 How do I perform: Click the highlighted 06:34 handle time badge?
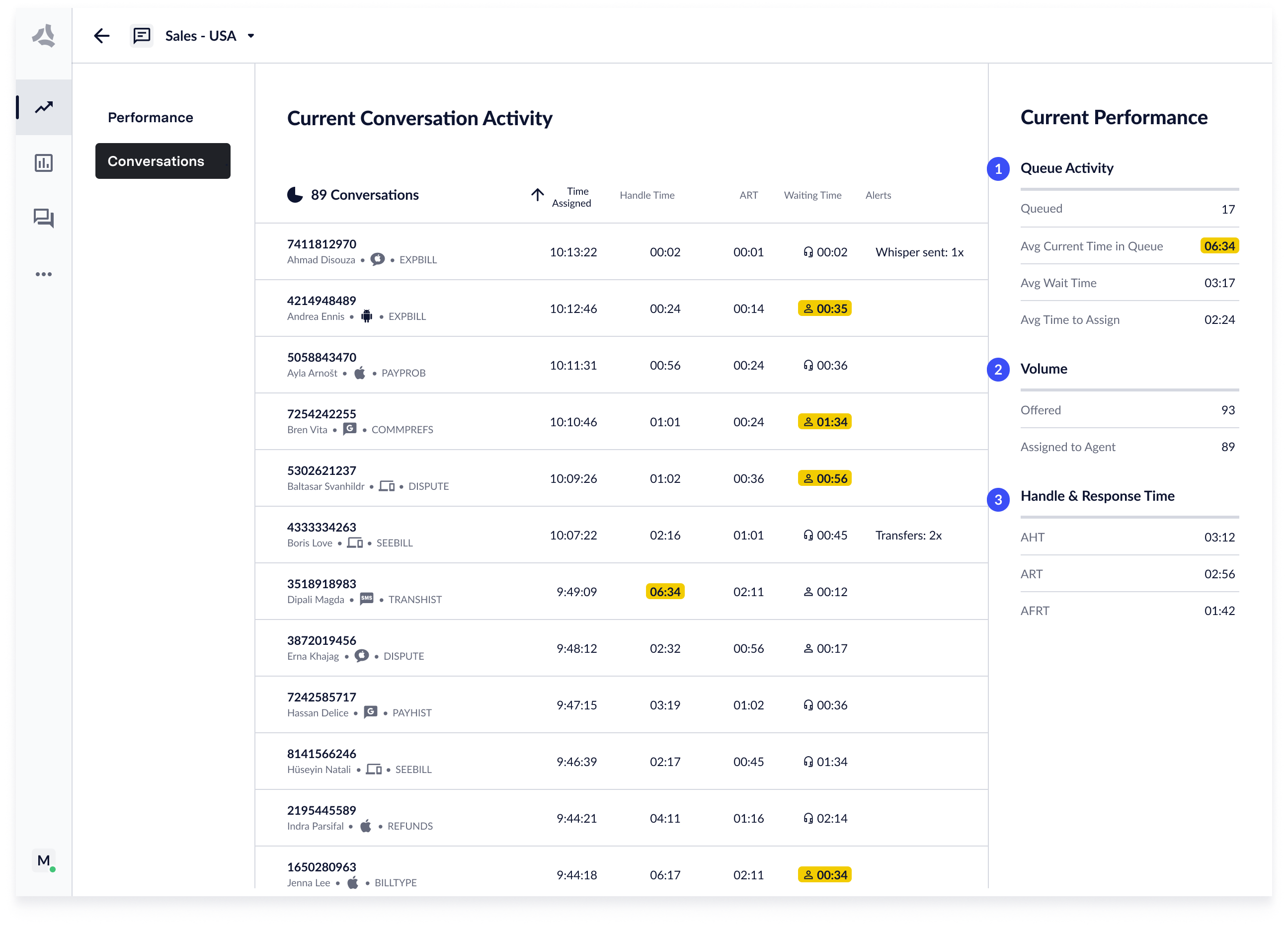[x=664, y=592]
